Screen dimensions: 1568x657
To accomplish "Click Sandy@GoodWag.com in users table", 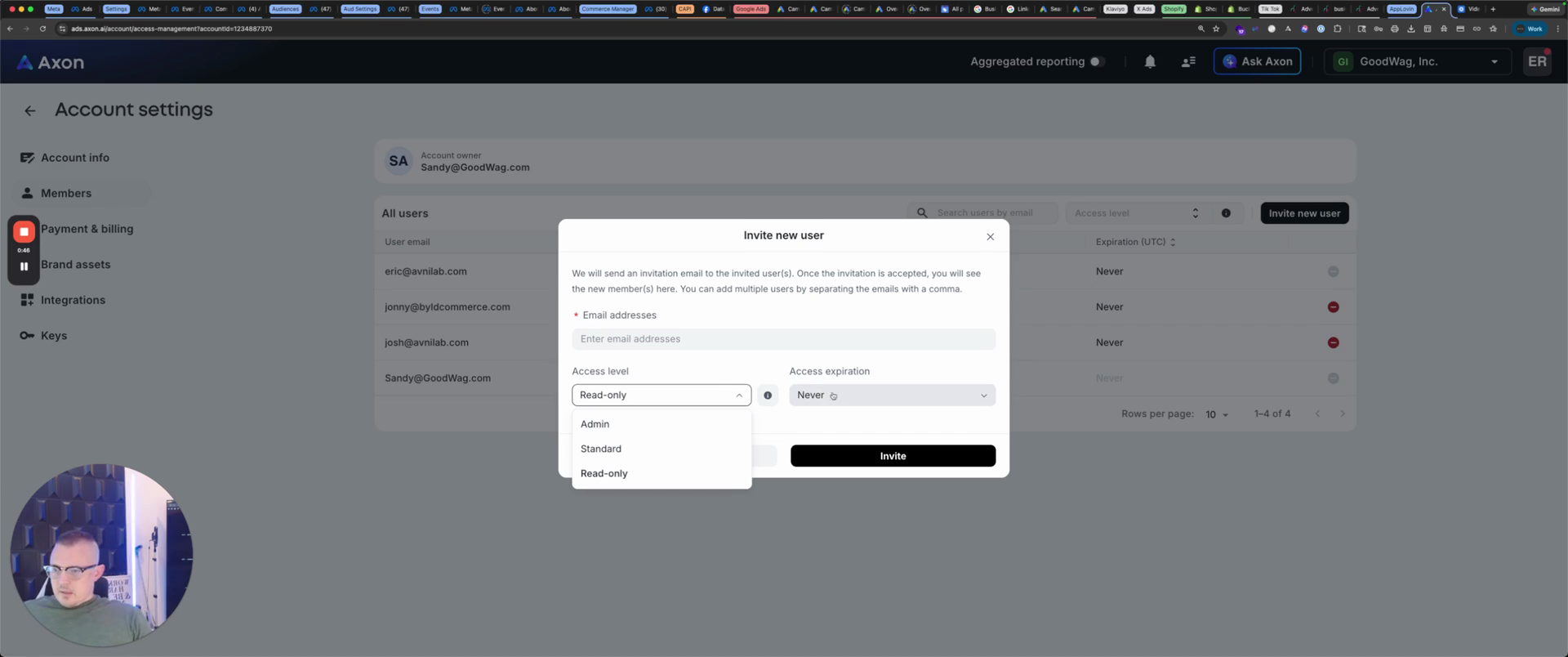I will click(438, 378).
